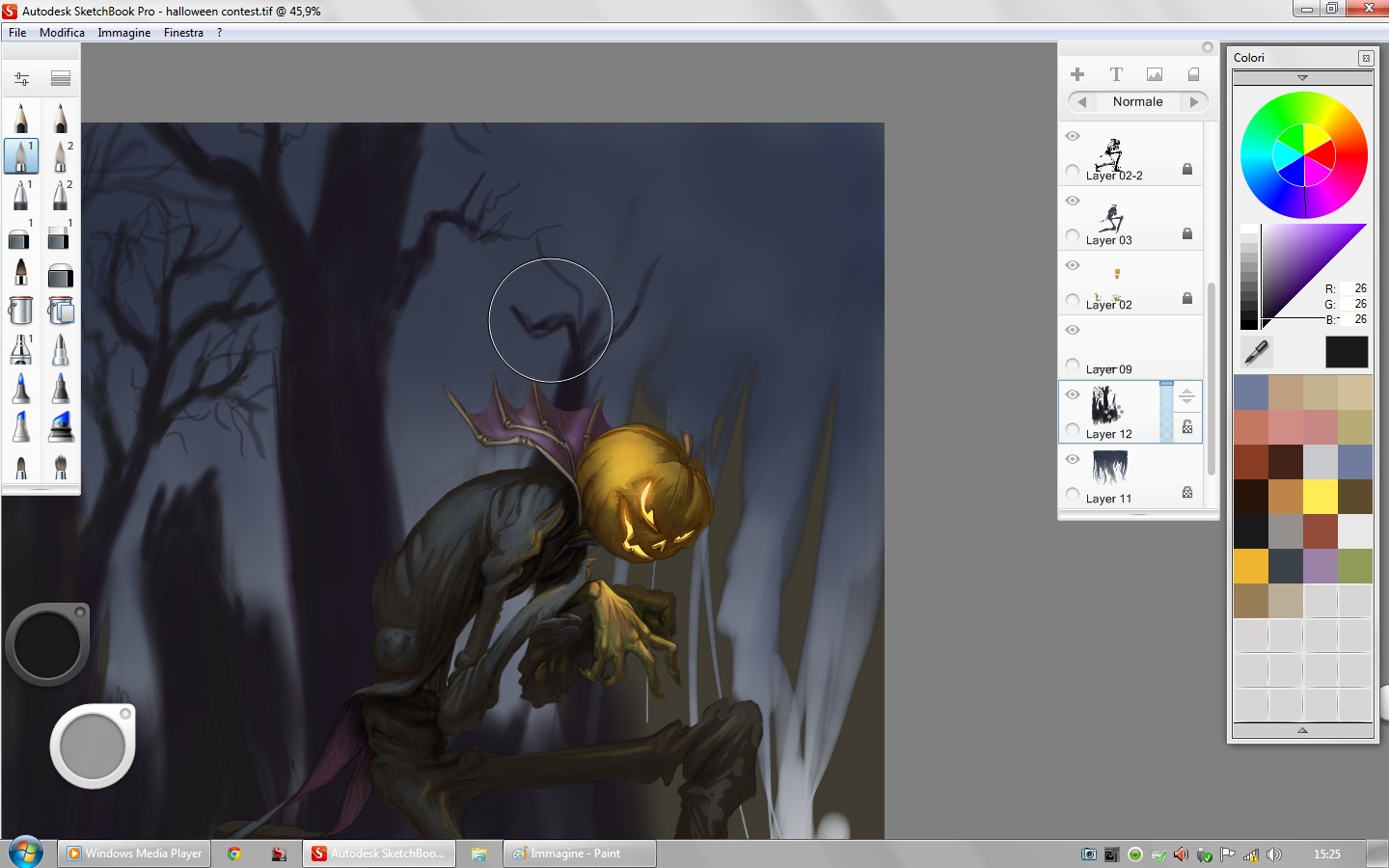This screenshot has width=1389, height=868.
Task: Select the wide blue highlighter tool
Action: point(60,426)
